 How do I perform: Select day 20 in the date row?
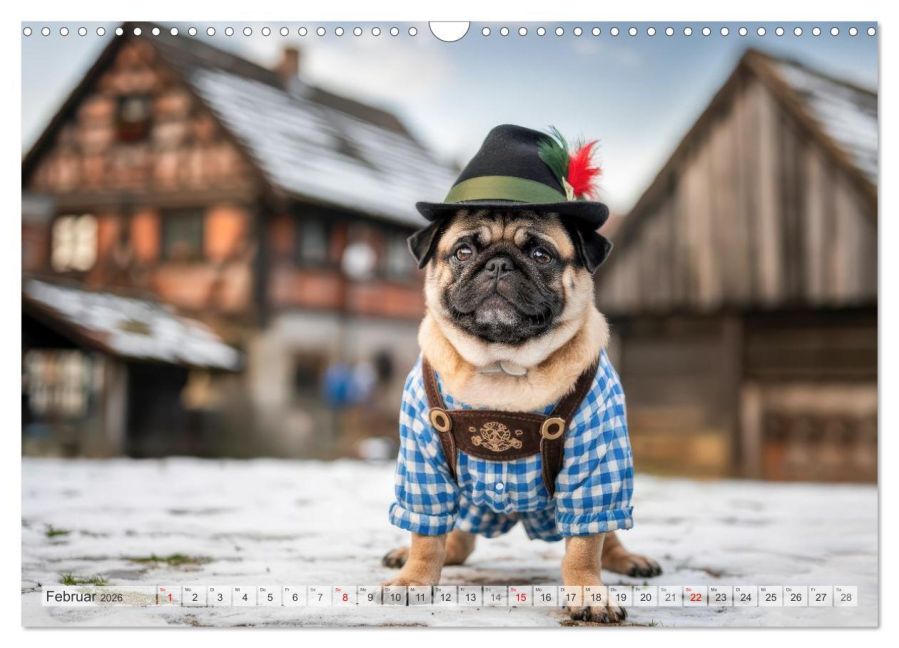point(646,596)
